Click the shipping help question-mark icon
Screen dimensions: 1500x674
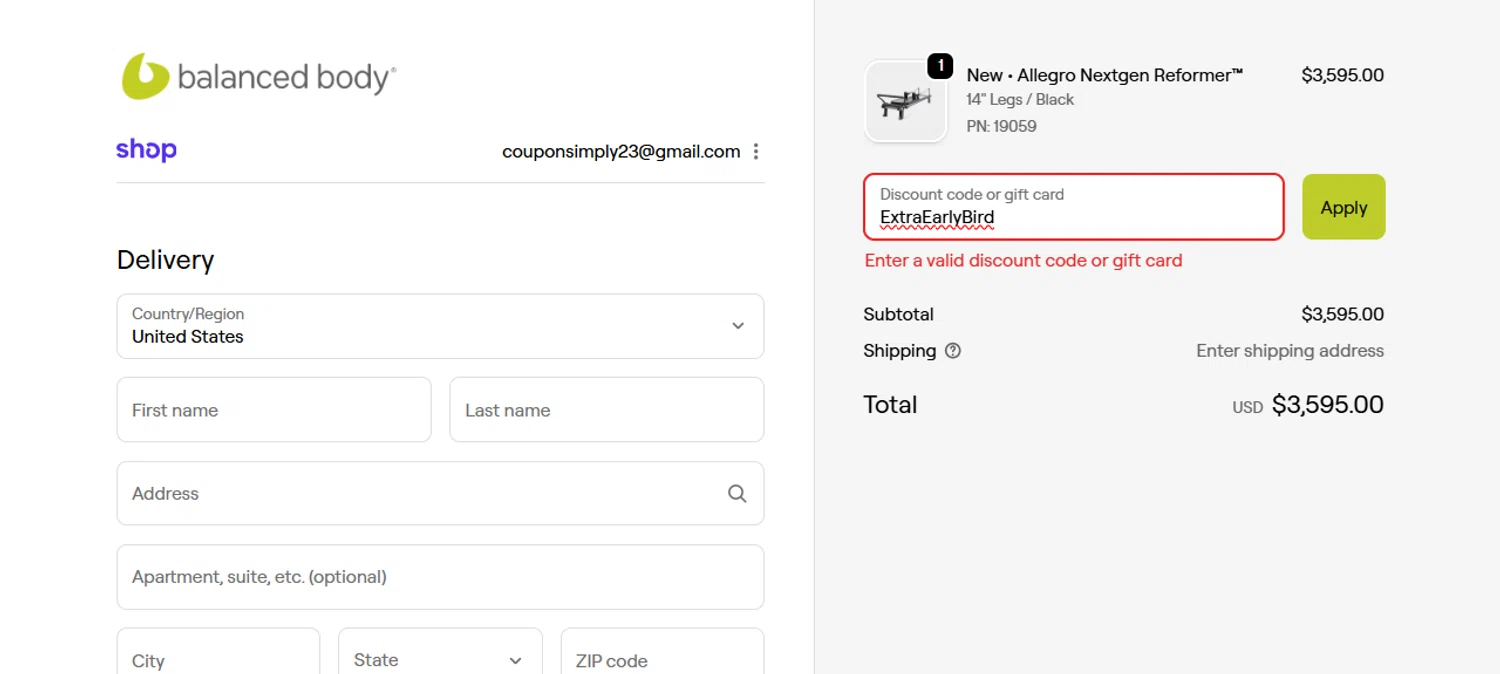tap(953, 351)
